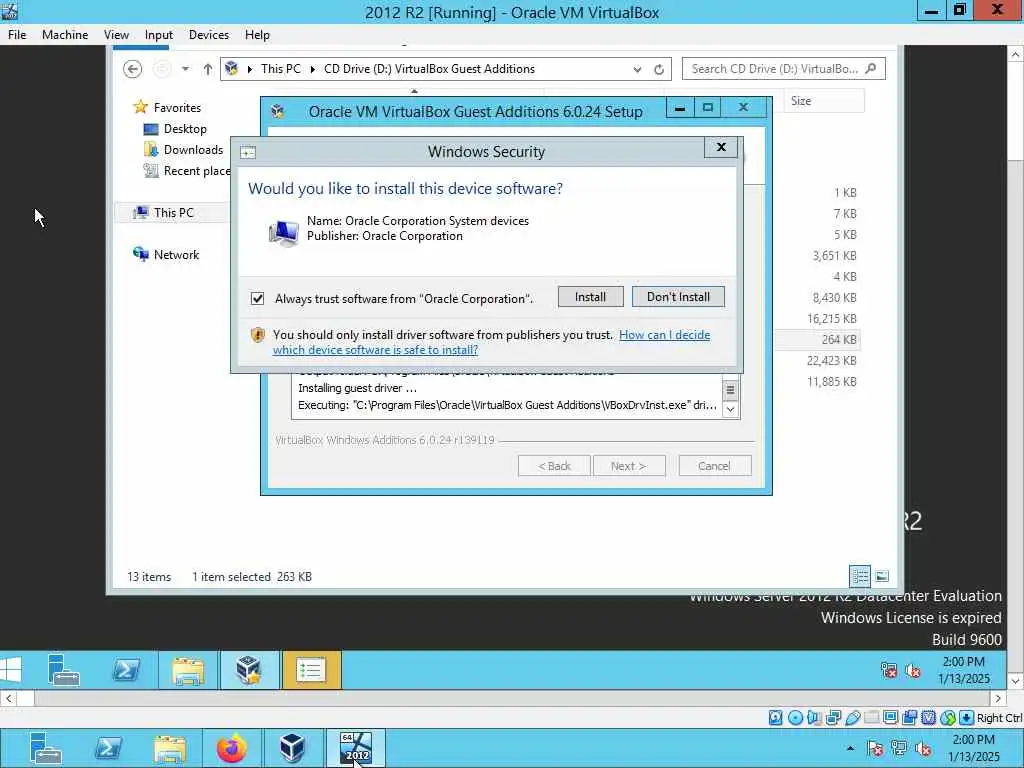Open File Explorer on guest taskbar
The height and width of the screenshot is (768, 1024).
tap(188, 669)
